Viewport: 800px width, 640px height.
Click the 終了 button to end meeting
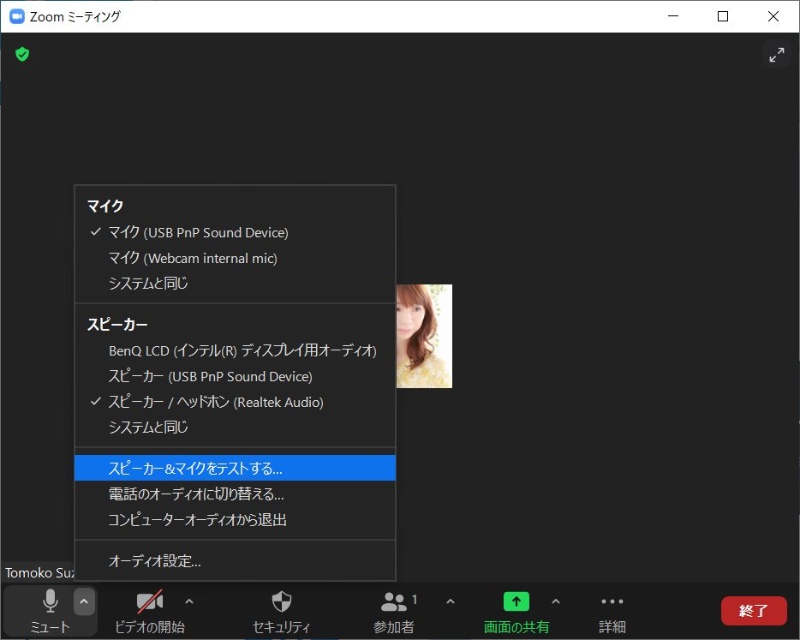[753, 610]
